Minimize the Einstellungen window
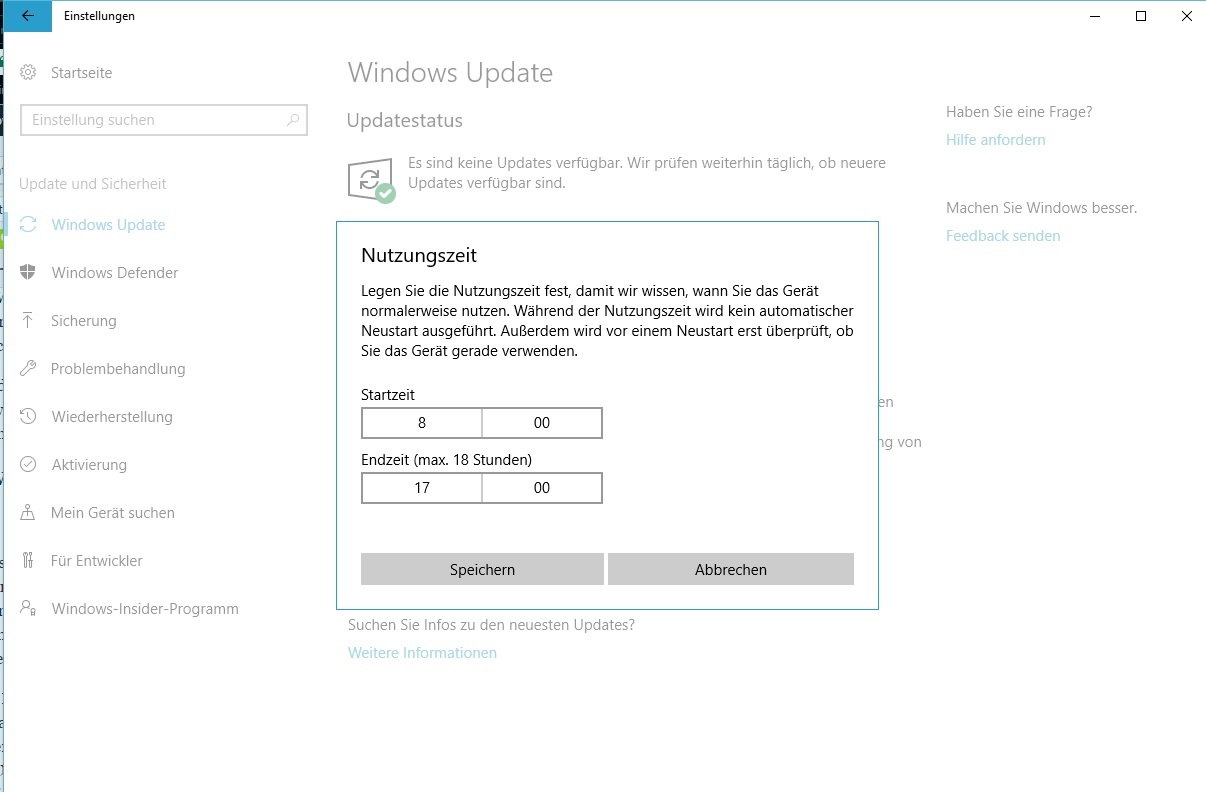This screenshot has width=1206, height=792. (1094, 16)
